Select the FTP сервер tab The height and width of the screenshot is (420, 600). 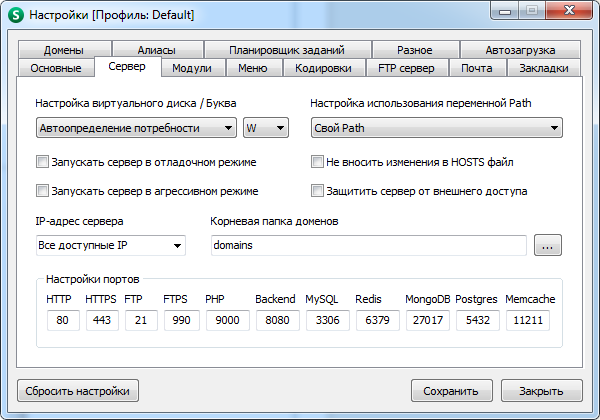(407, 68)
